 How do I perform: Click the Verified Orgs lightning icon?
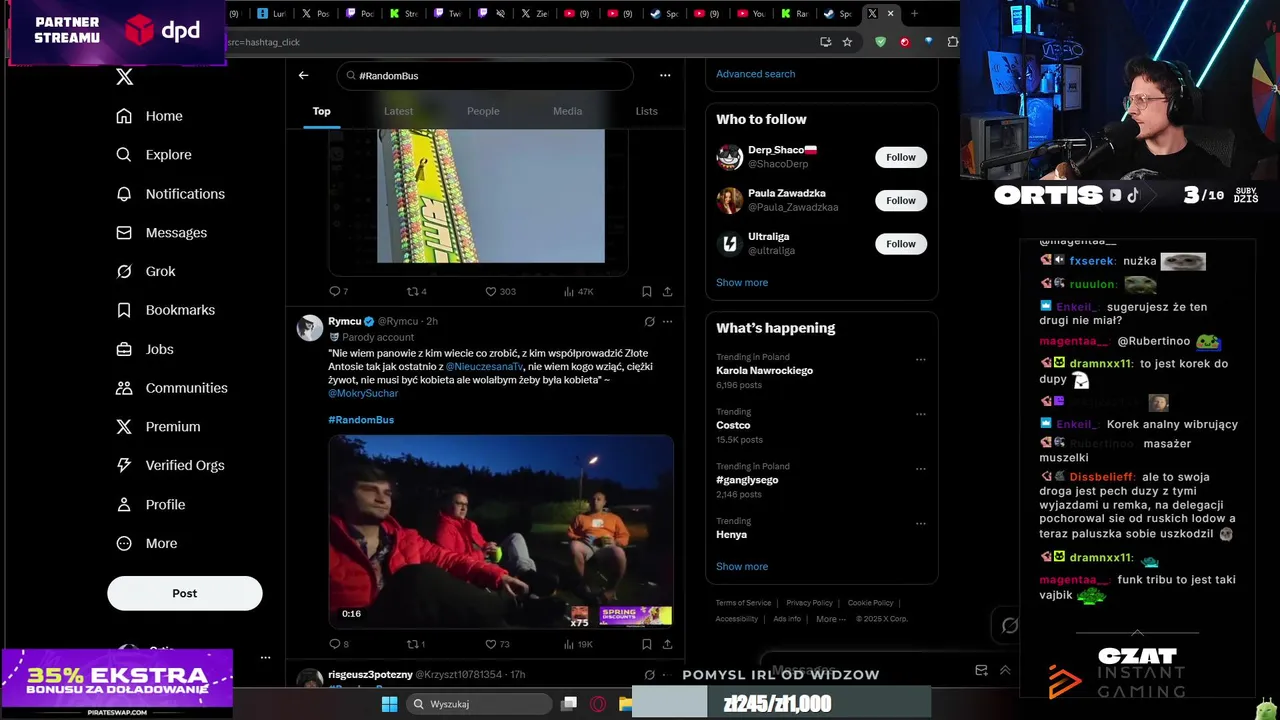124,465
